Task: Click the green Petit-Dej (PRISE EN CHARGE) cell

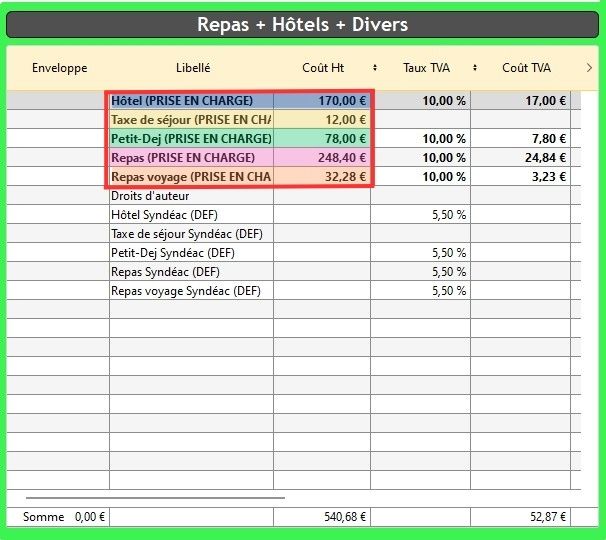Action: (190, 139)
